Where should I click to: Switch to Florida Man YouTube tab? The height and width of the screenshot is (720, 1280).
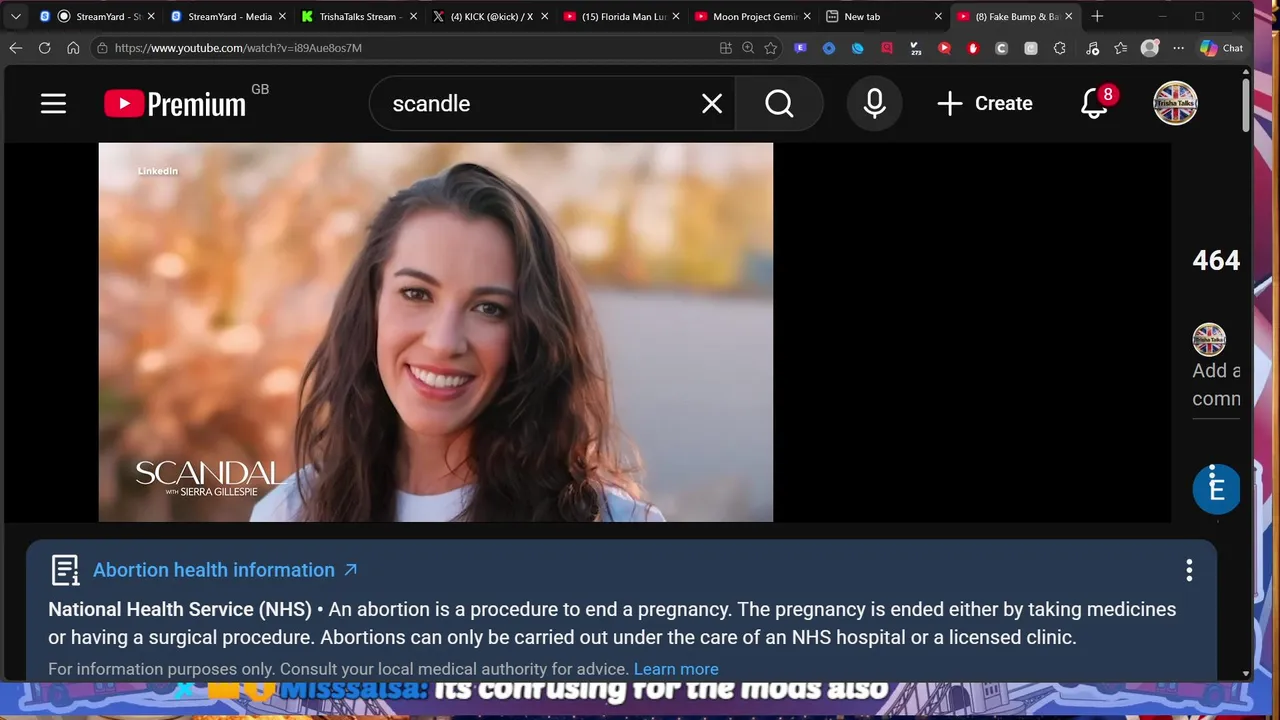pos(620,16)
